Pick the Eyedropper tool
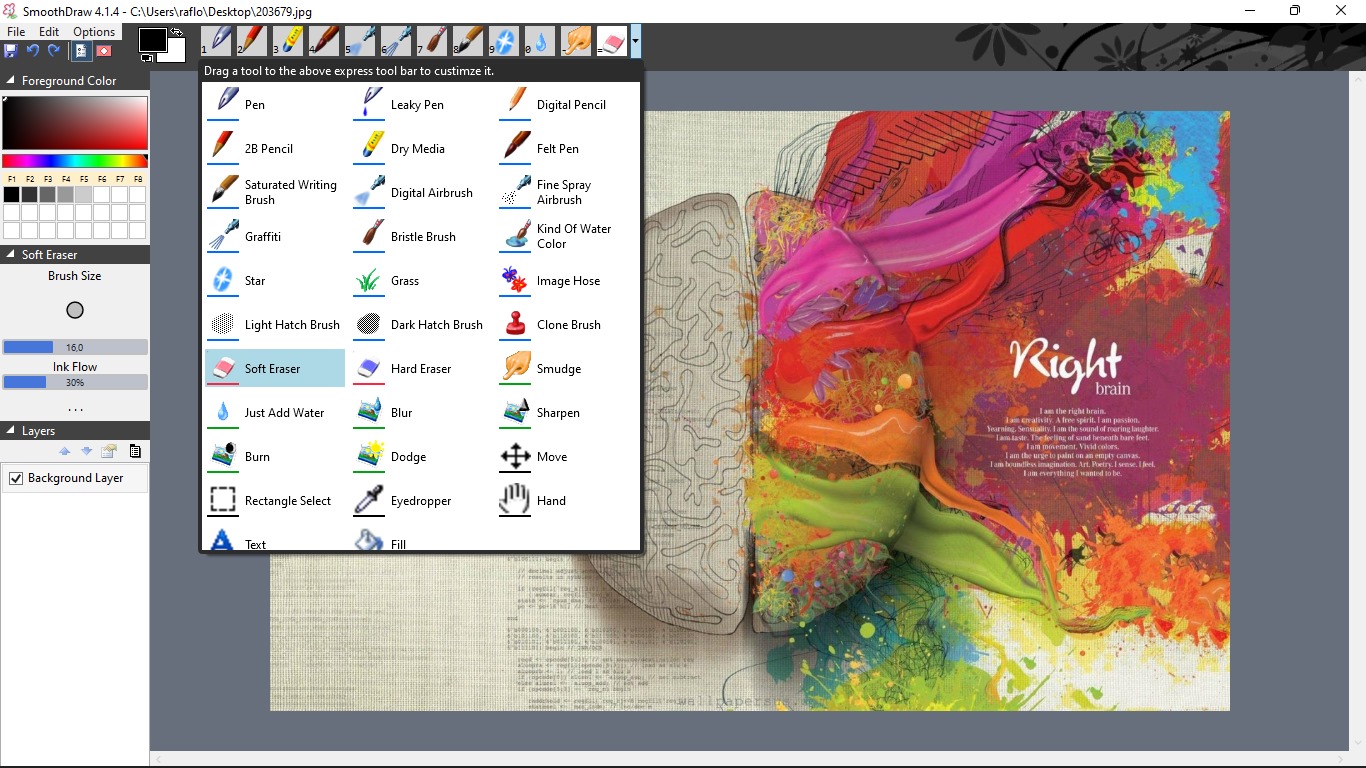The image size is (1366, 768). [420, 500]
